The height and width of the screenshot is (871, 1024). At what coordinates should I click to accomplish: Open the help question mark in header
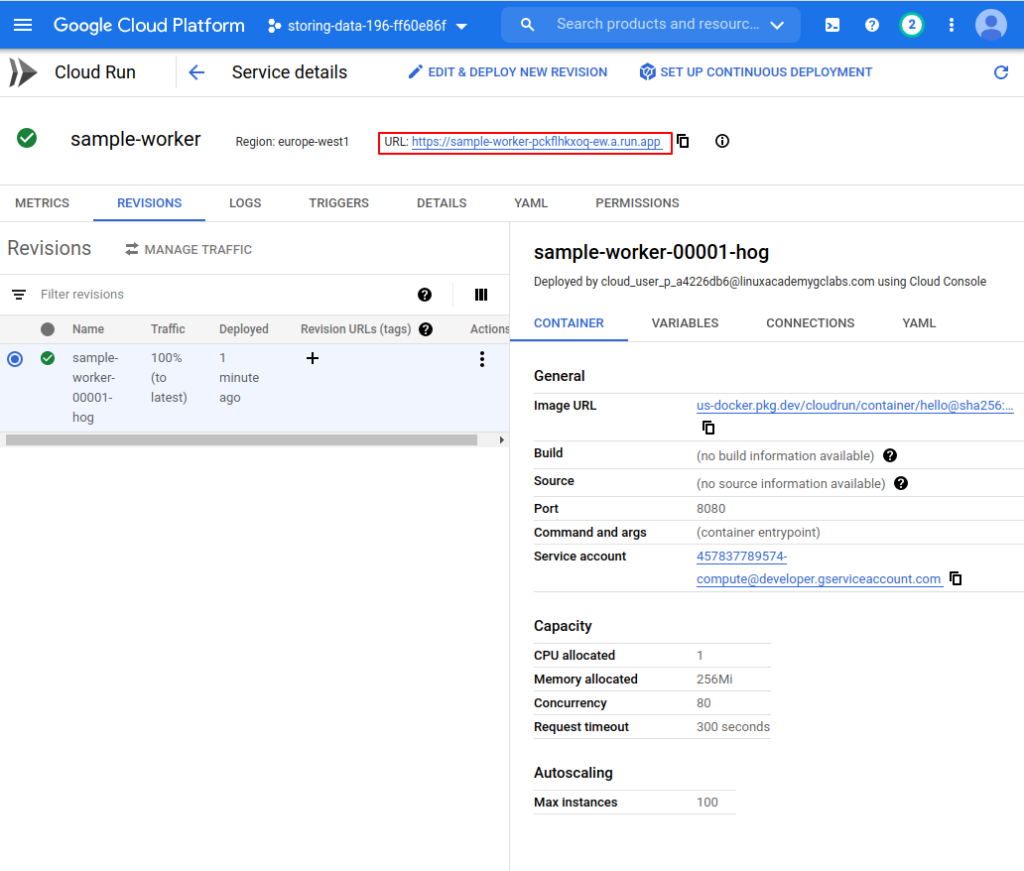point(872,25)
